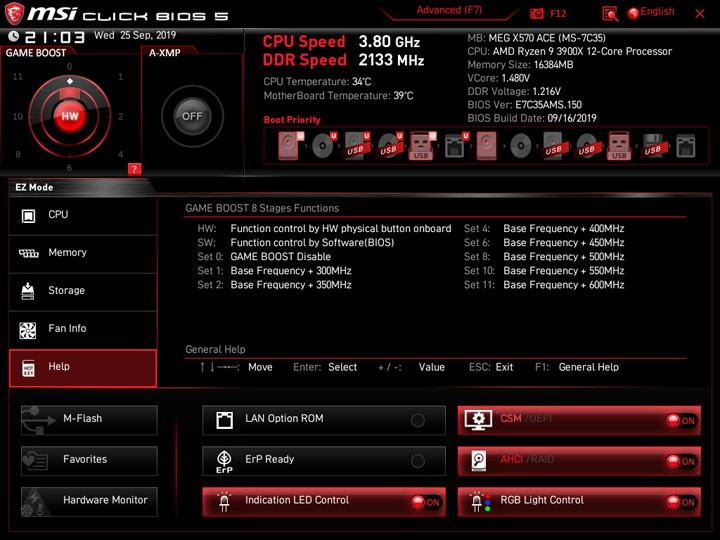Open Hardware Monitor
The height and width of the screenshot is (540, 720).
click(x=89, y=501)
